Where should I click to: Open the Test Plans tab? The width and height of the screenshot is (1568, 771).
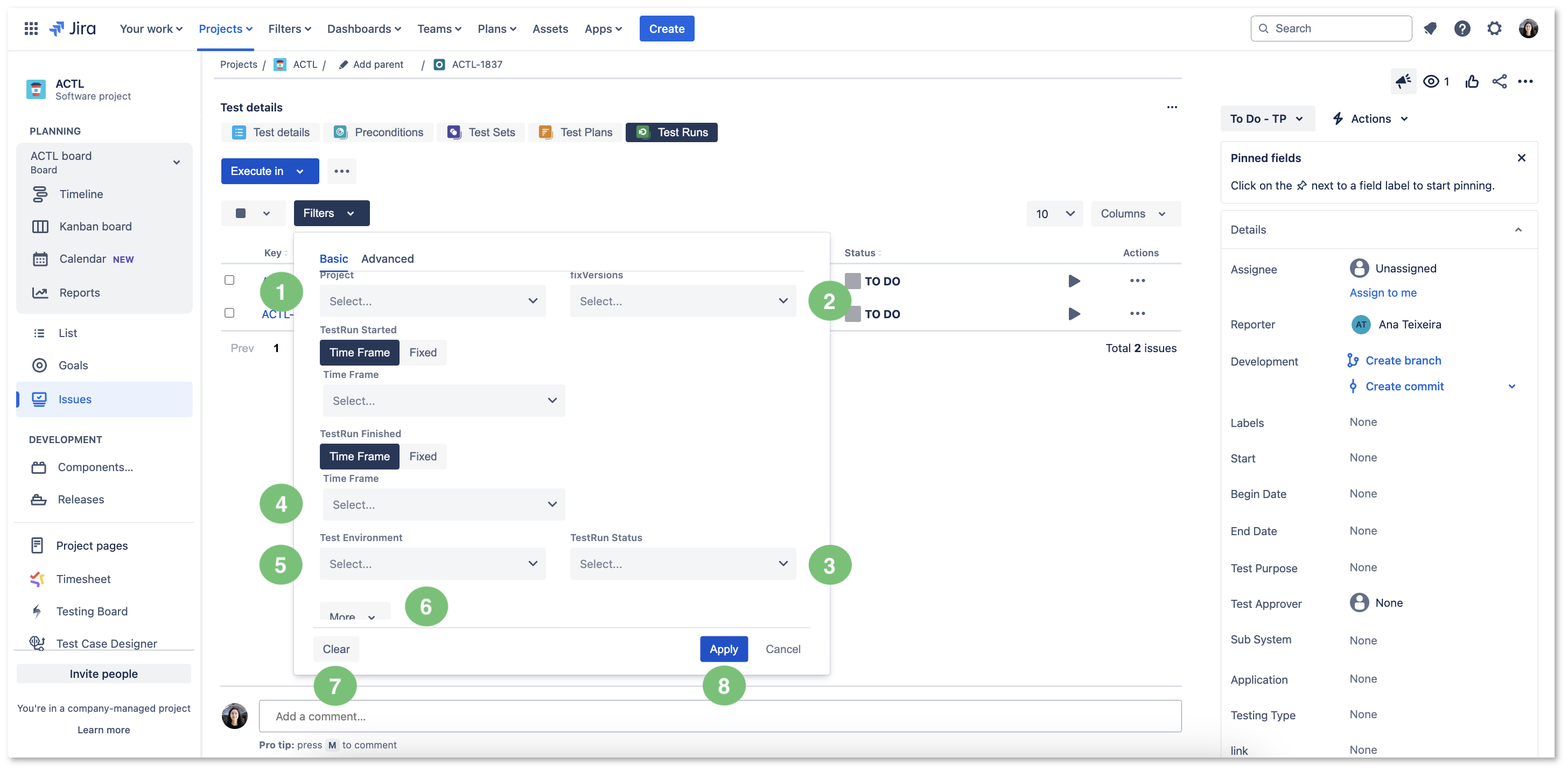(575, 132)
